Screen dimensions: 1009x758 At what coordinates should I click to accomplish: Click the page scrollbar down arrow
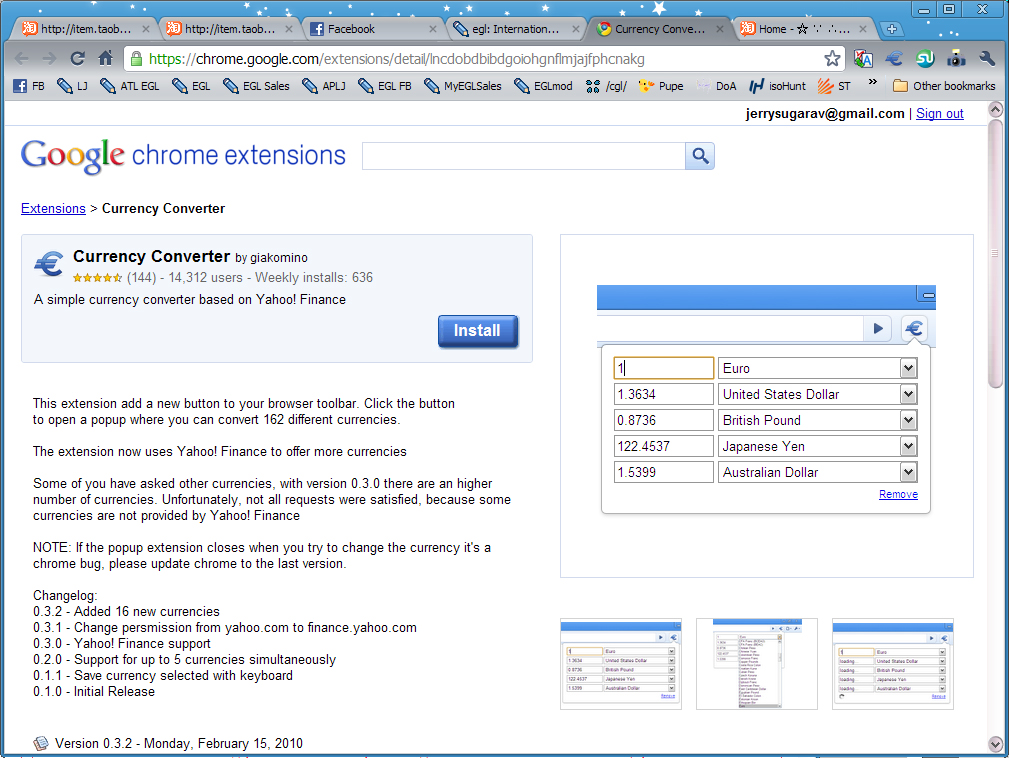995,744
